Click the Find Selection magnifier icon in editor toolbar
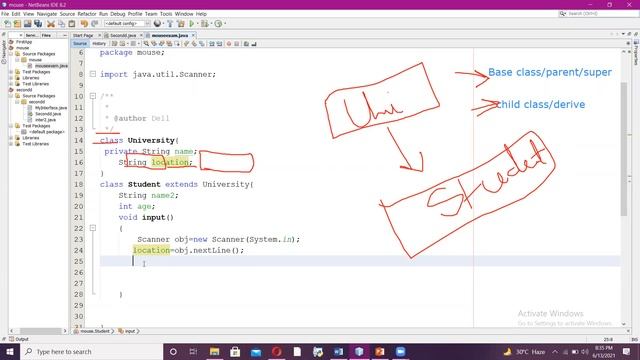 tap(146, 44)
